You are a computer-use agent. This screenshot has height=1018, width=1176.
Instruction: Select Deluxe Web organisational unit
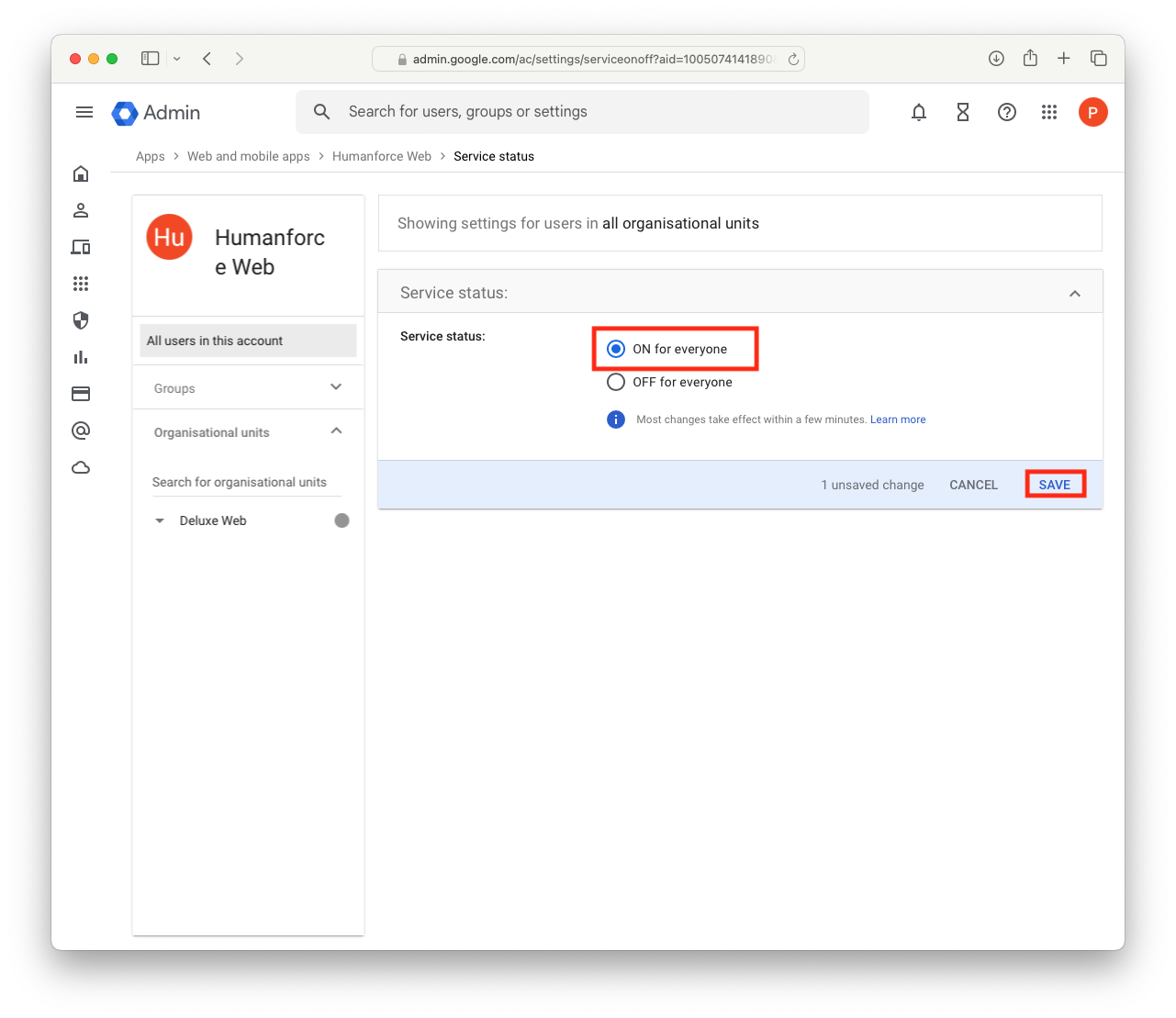pyautogui.click(x=213, y=520)
